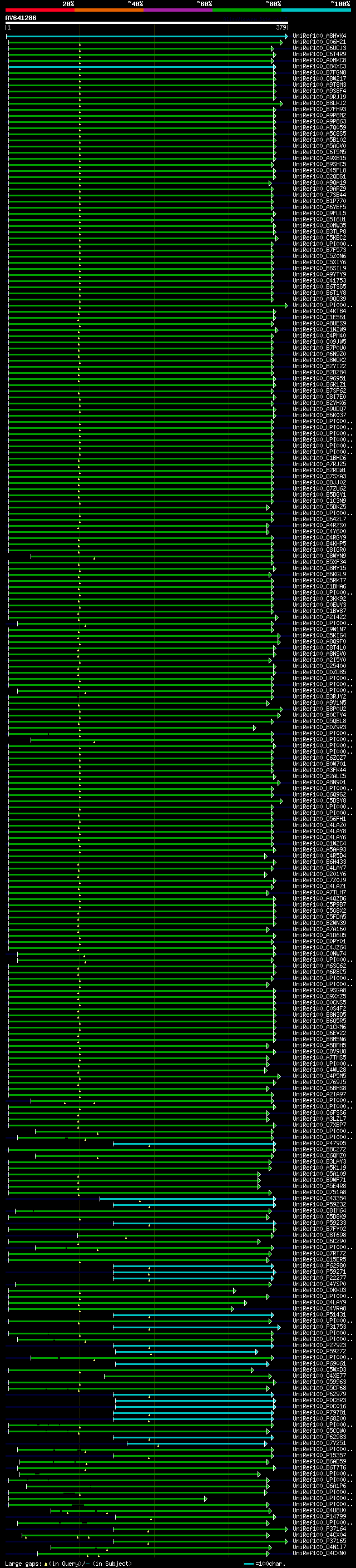Open hit UniRef100_Q84XC3
Screen dimensions: 356x1568
click(319, 66)
